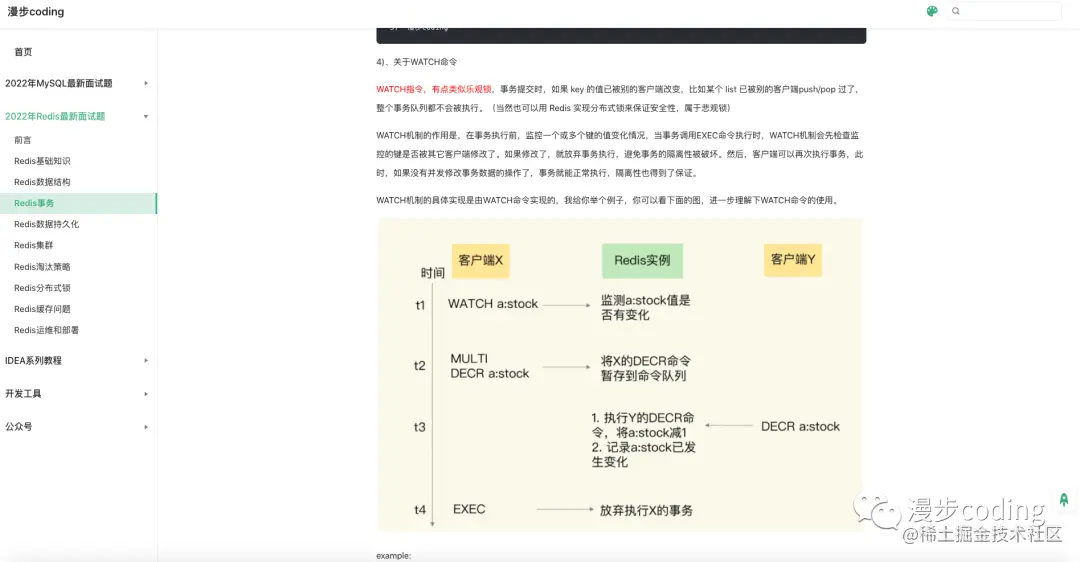
Task: Go to 漫步coding site title
Action: [x=36, y=12]
